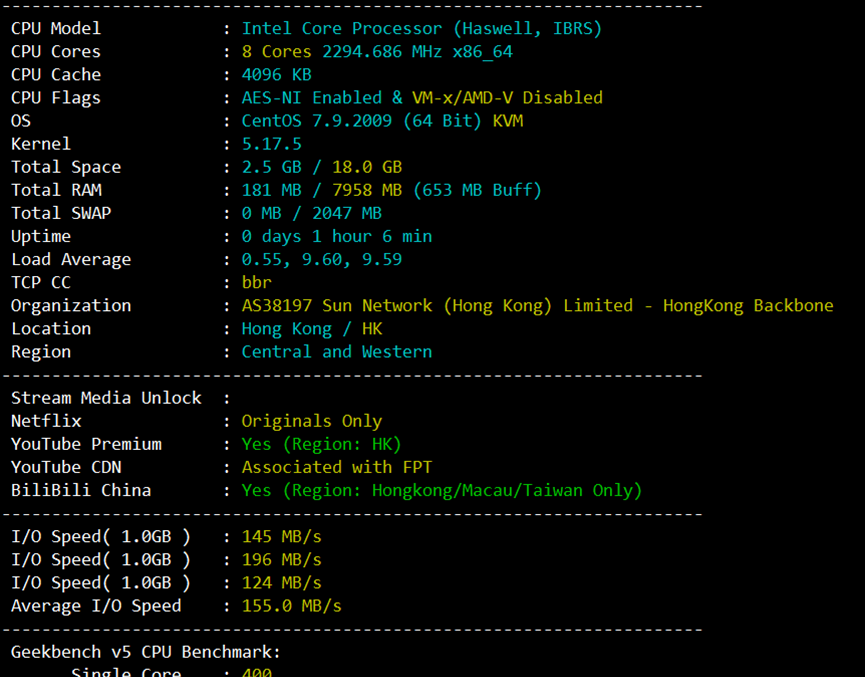The height and width of the screenshot is (677, 865).
Task: Click the YouTube Premium result text
Action: click(321, 444)
